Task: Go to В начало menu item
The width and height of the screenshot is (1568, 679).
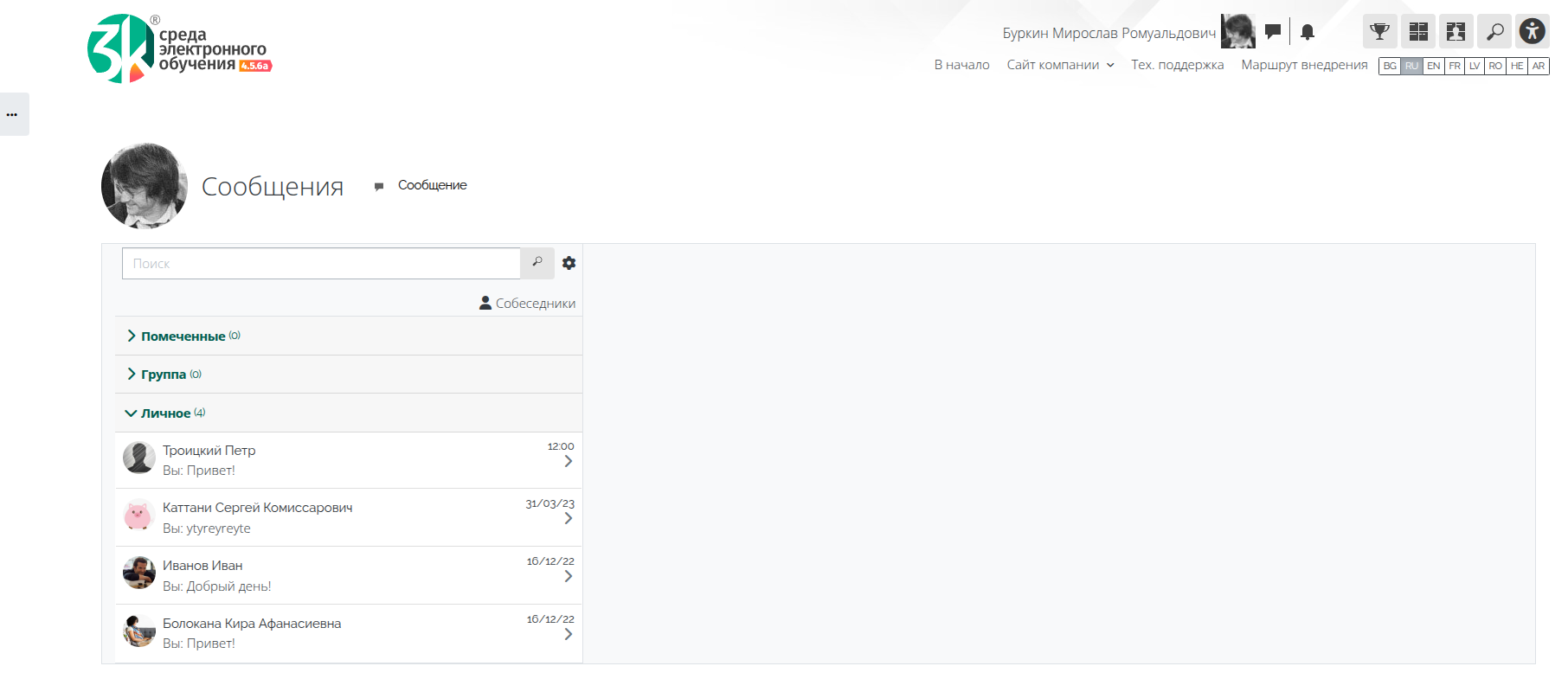Action: tap(961, 65)
